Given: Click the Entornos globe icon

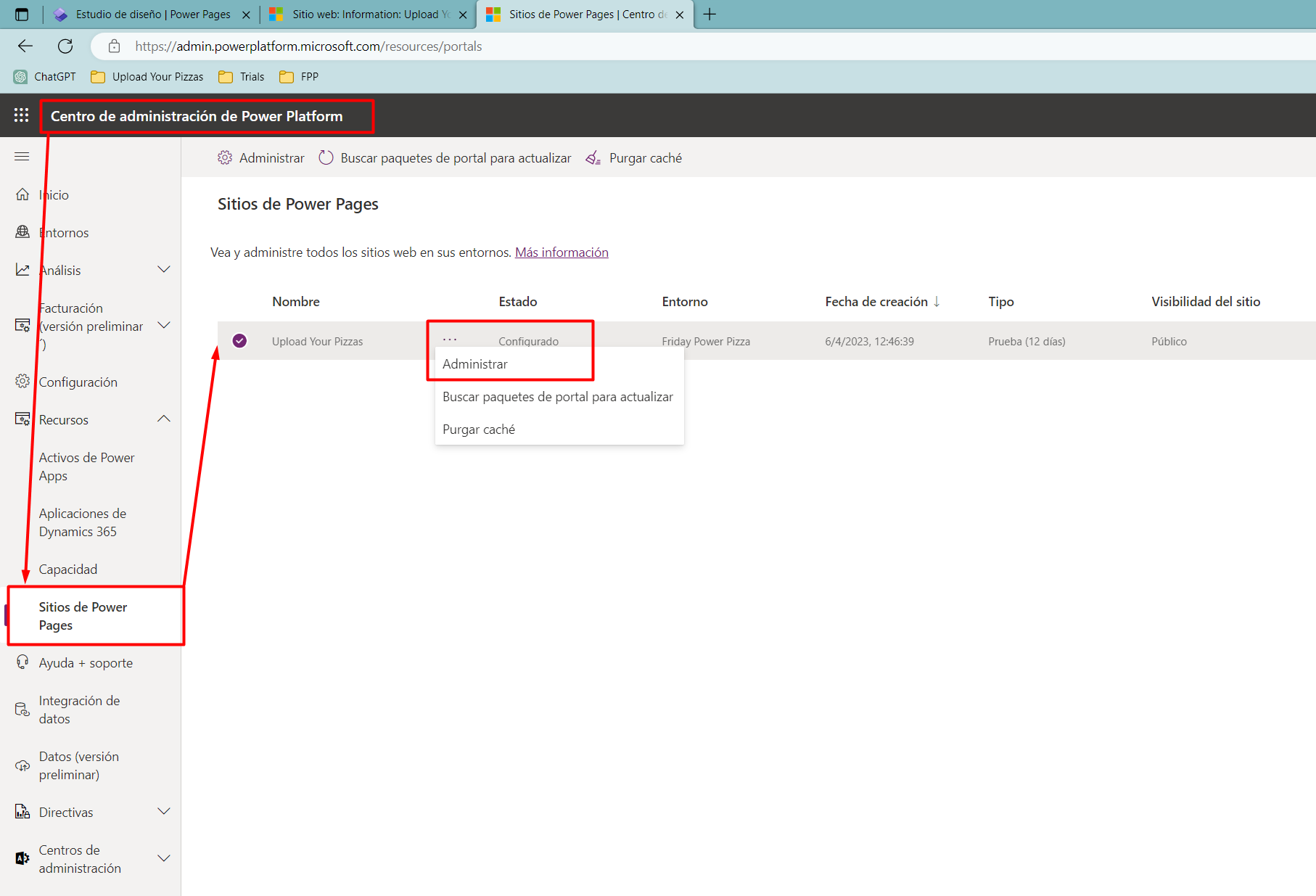Looking at the screenshot, I should (22, 232).
